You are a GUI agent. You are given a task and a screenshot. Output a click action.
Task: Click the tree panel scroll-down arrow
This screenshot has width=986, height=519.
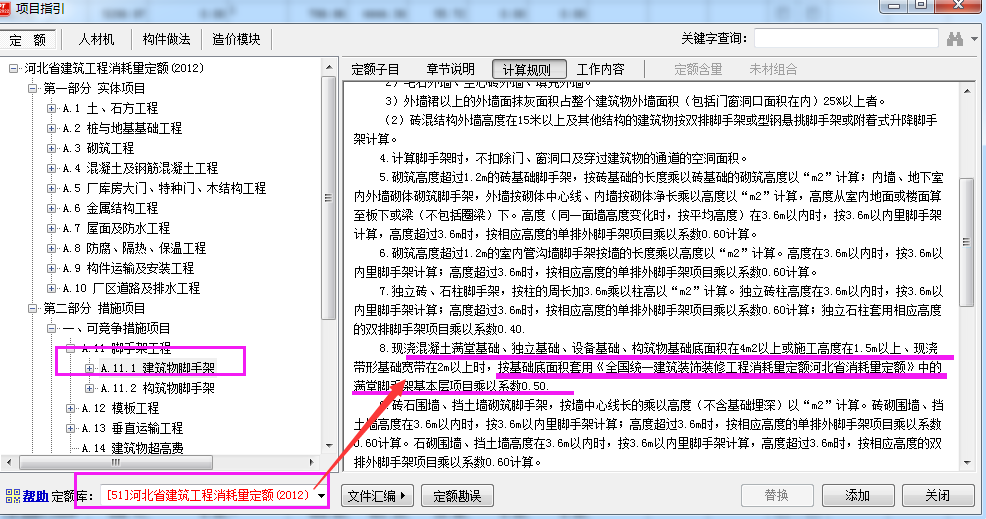pos(328,446)
